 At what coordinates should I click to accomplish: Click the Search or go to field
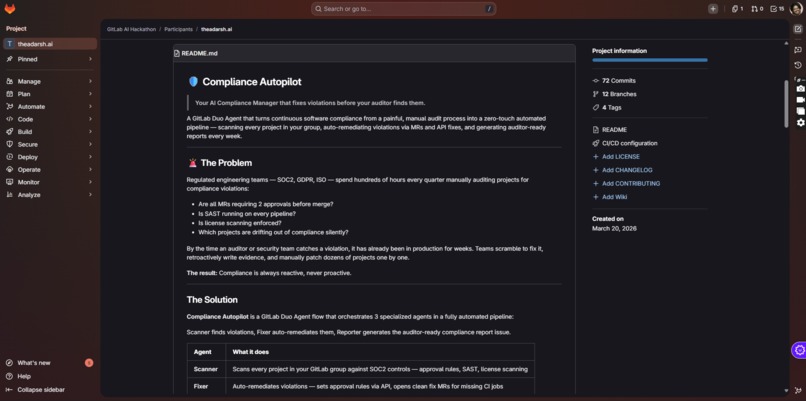point(404,9)
